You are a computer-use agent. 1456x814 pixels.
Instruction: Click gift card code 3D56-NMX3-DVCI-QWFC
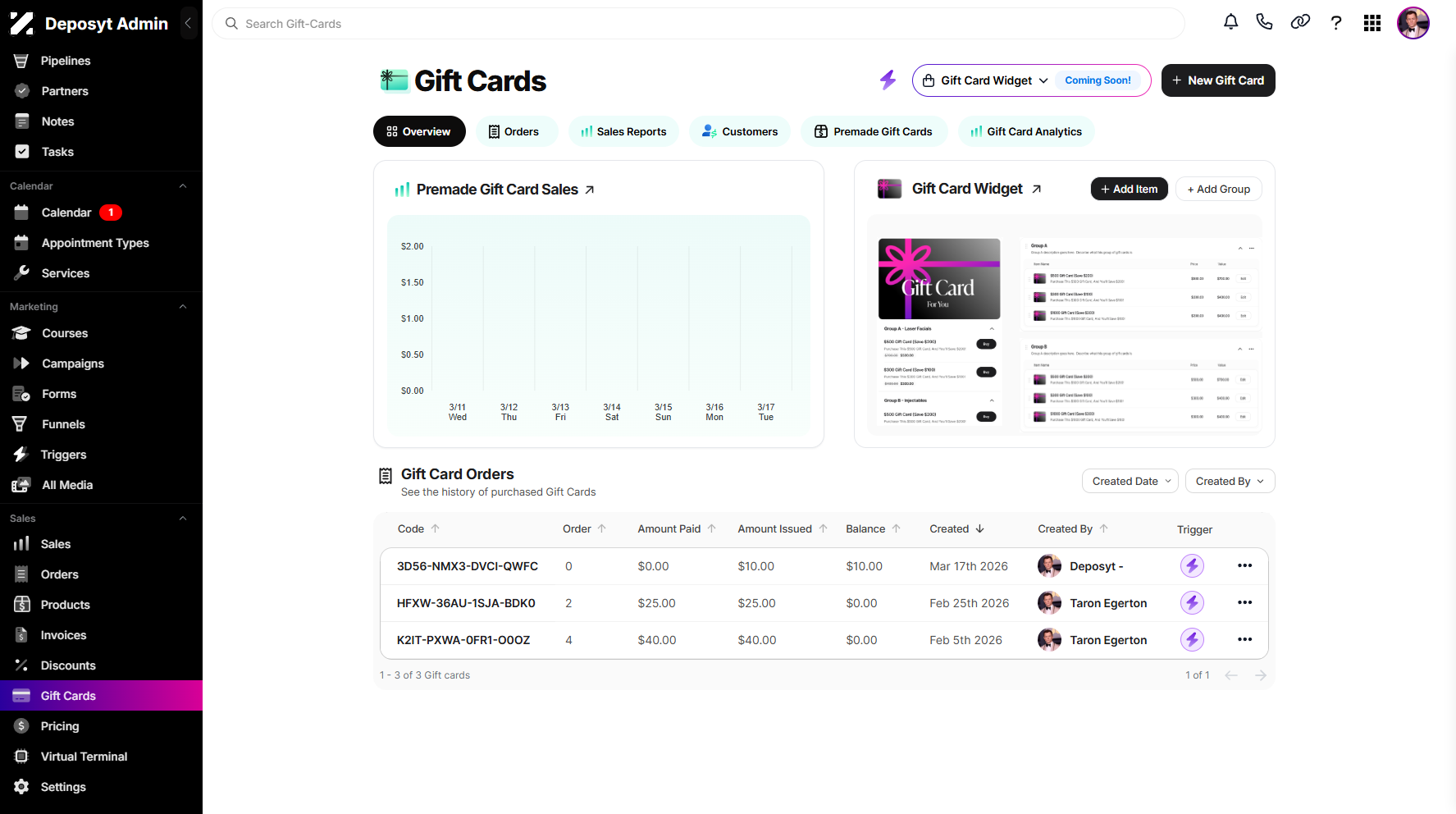click(x=468, y=566)
